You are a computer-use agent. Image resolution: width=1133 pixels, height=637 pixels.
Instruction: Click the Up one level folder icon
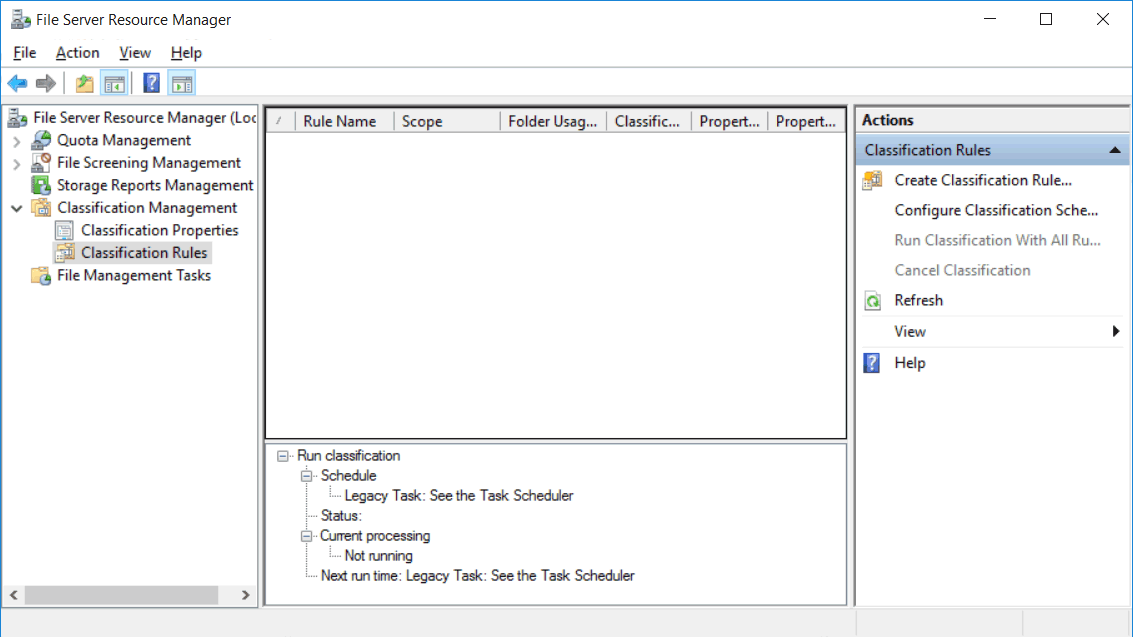pos(85,84)
